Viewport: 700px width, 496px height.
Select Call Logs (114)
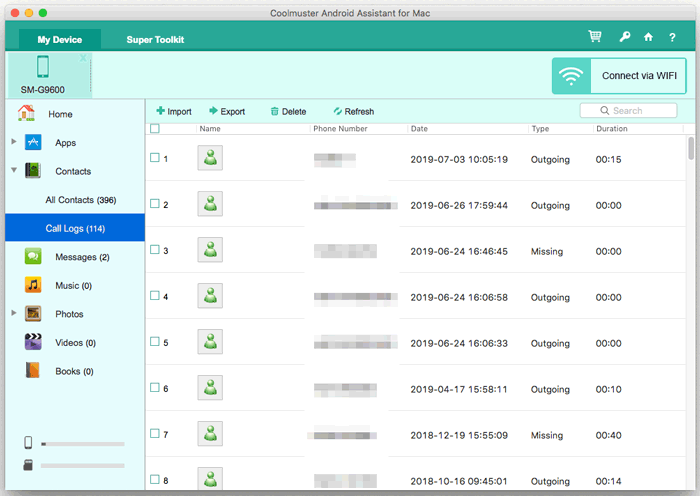click(75, 228)
